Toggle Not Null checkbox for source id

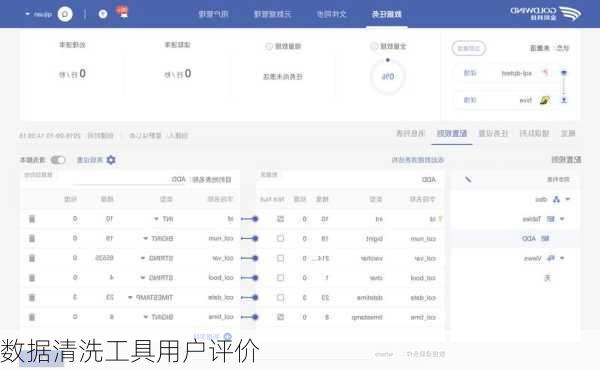(x=280, y=219)
